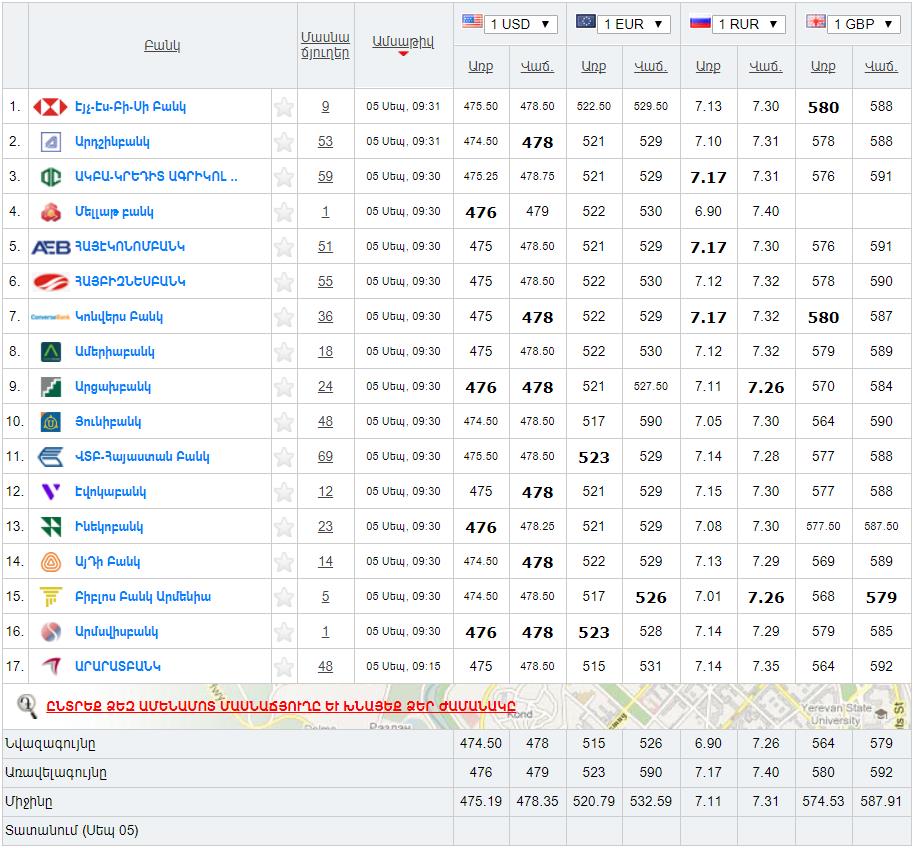Click the HSBC bank logo
The height and width of the screenshot is (848, 914).
tap(50, 107)
